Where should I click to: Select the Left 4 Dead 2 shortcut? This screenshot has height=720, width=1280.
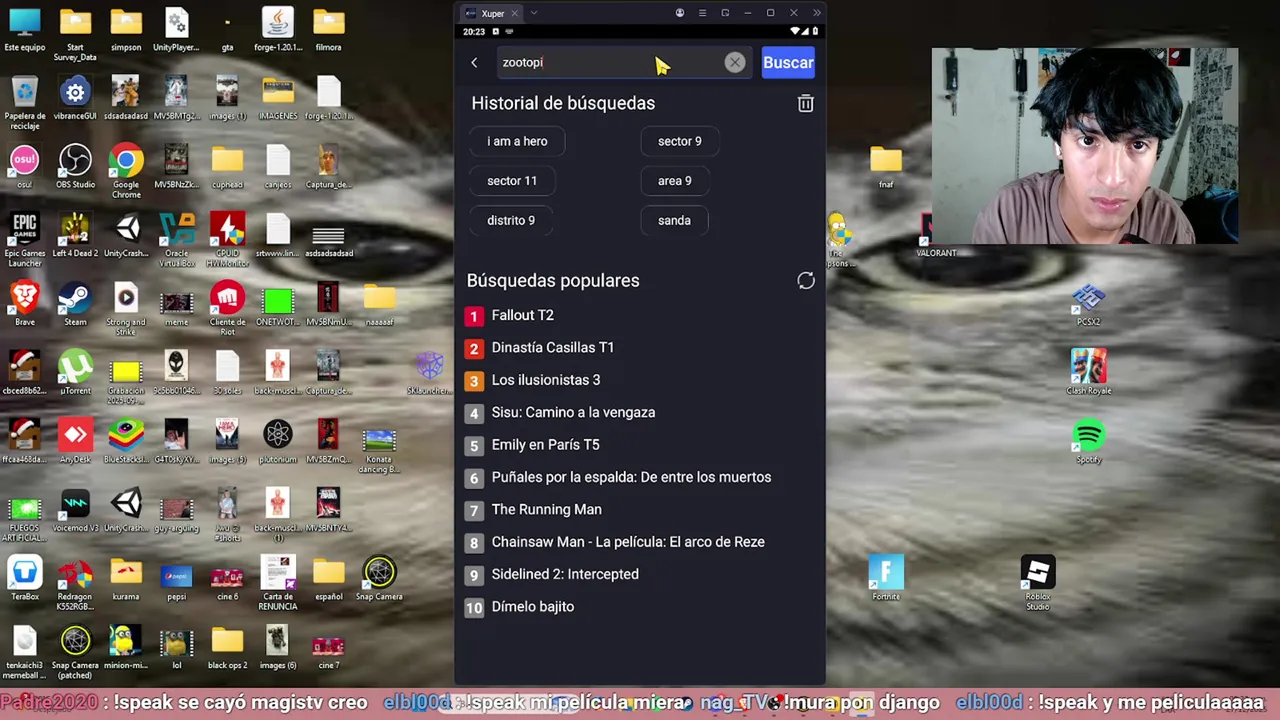tap(76, 235)
